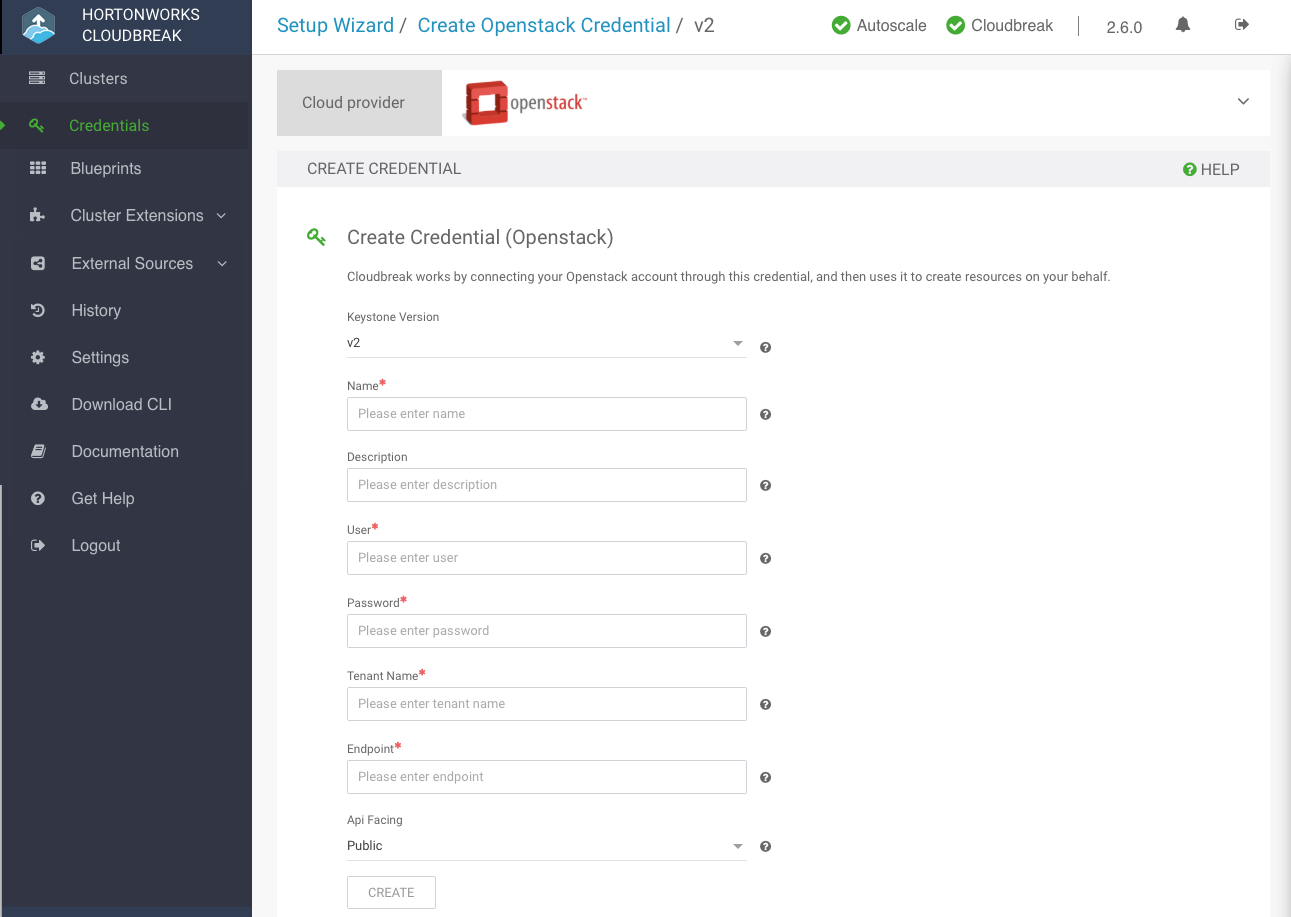Click help icon beside Name field
This screenshot has height=917, width=1291.
[765, 414]
